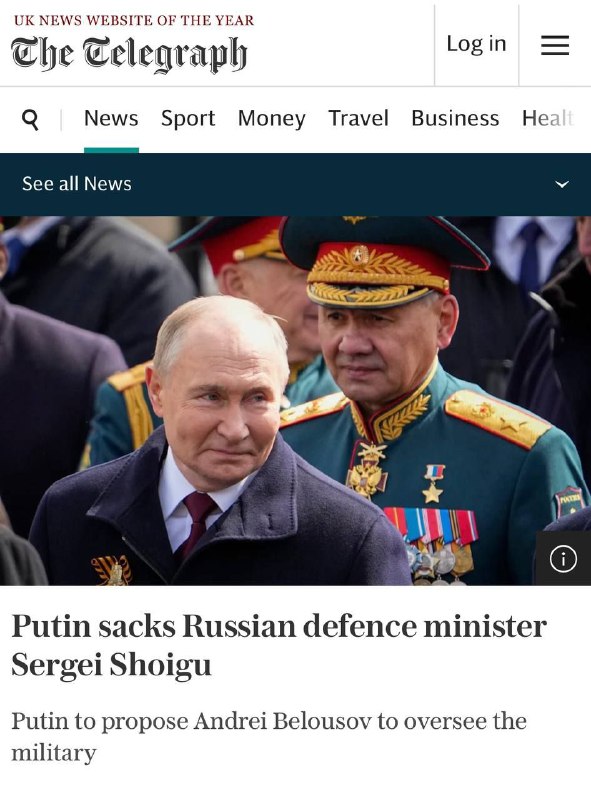Click the word military in the subheading
Viewport: 591px width, 800px height.
[54, 753]
